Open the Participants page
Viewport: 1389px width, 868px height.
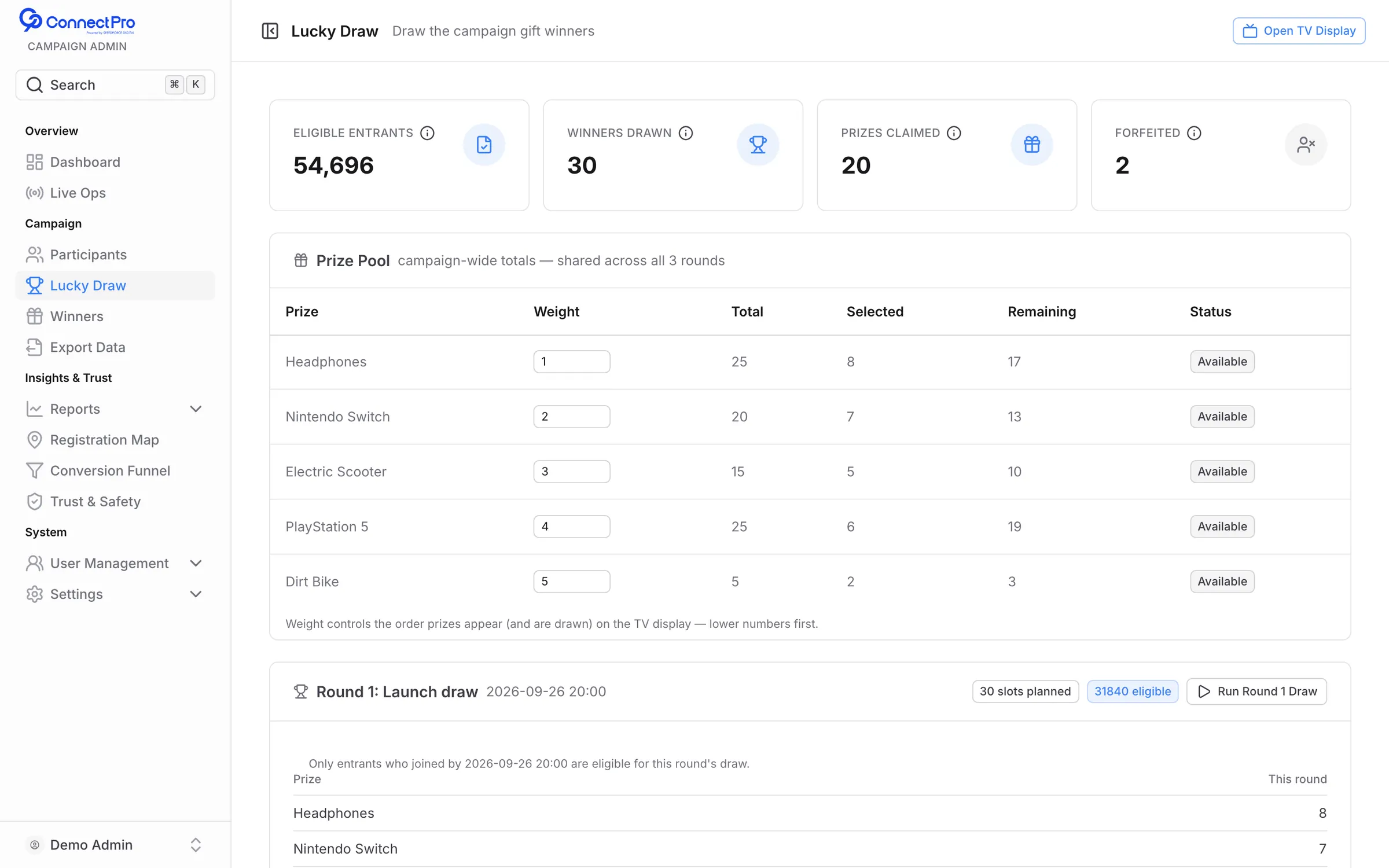point(115,255)
